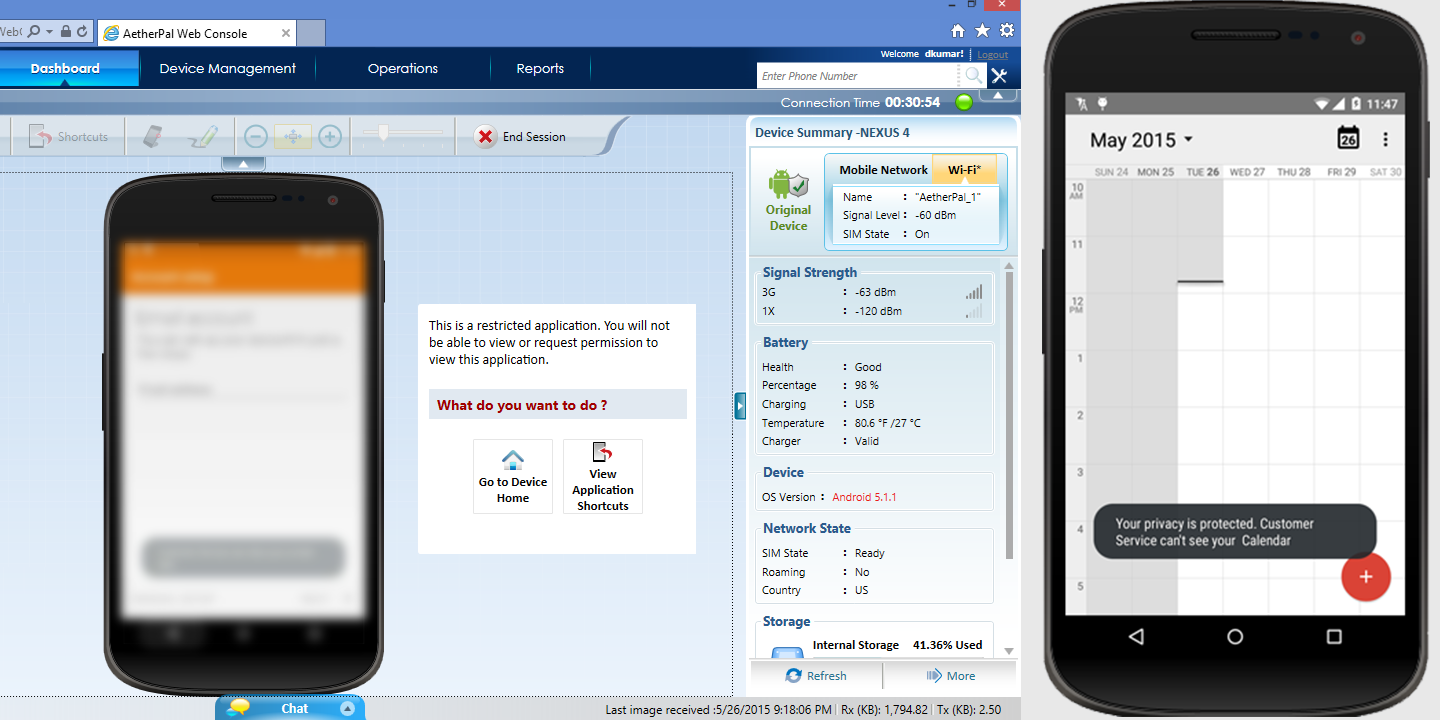Select the fit-to-screen move icon
Image resolution: width=1440 pixels, height=720 pixels.
(292, 137)
